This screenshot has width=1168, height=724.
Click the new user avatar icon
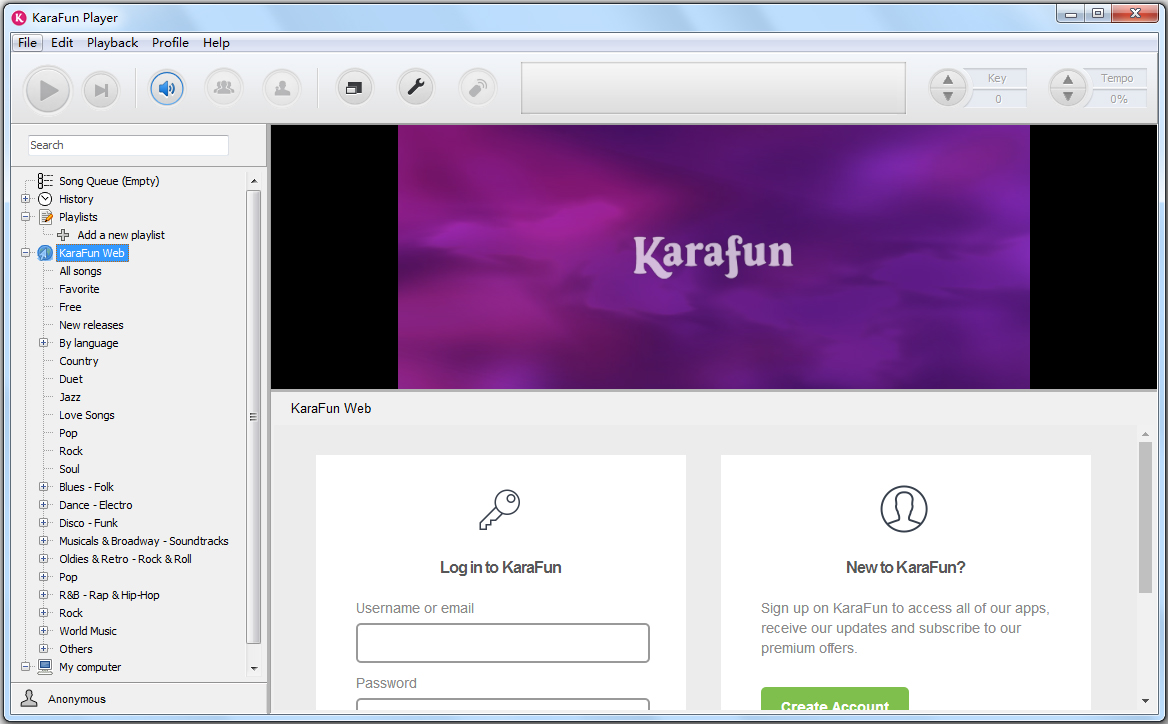point(904,509)
